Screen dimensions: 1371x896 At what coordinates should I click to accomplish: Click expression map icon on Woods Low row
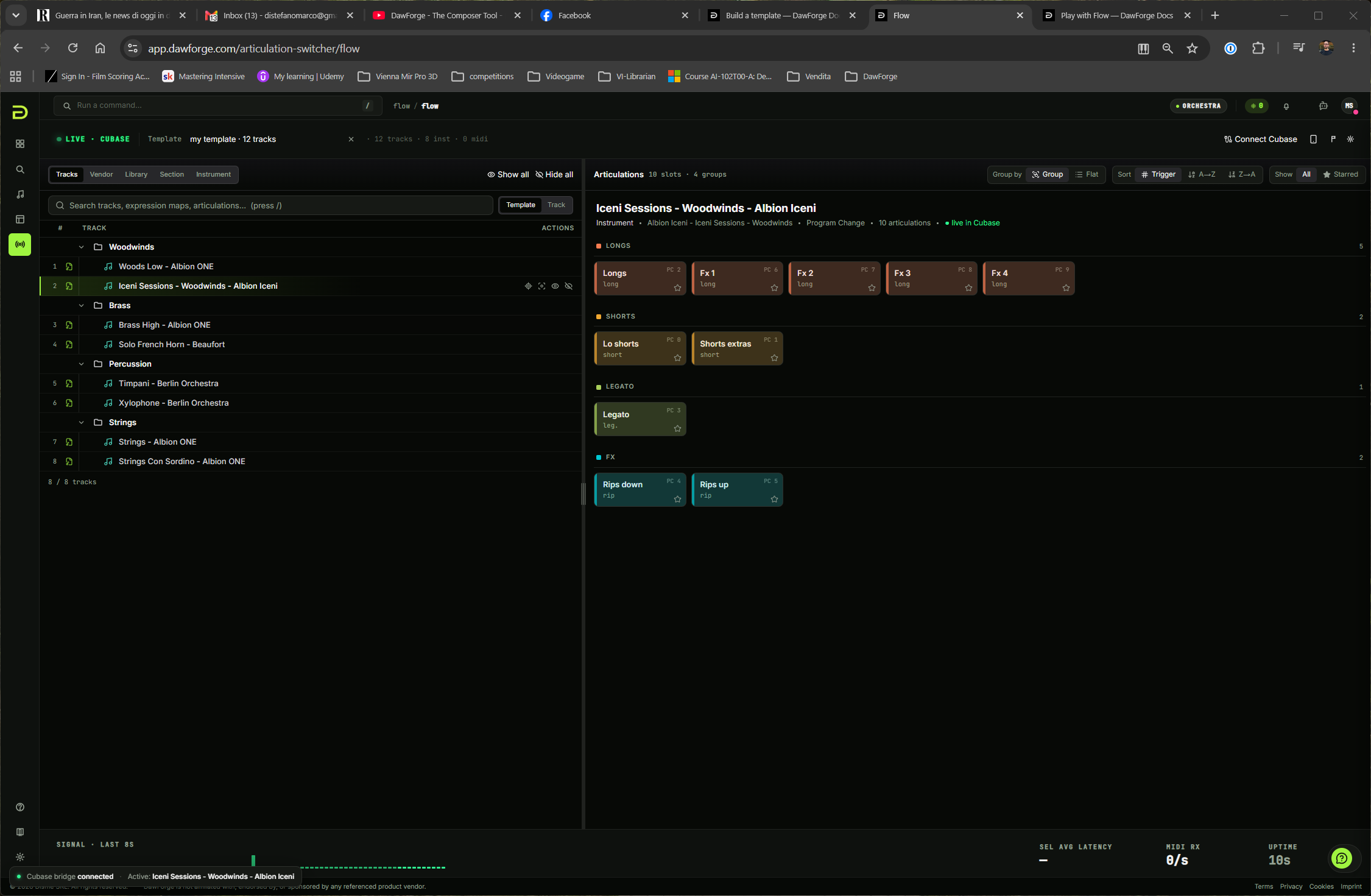69,267
